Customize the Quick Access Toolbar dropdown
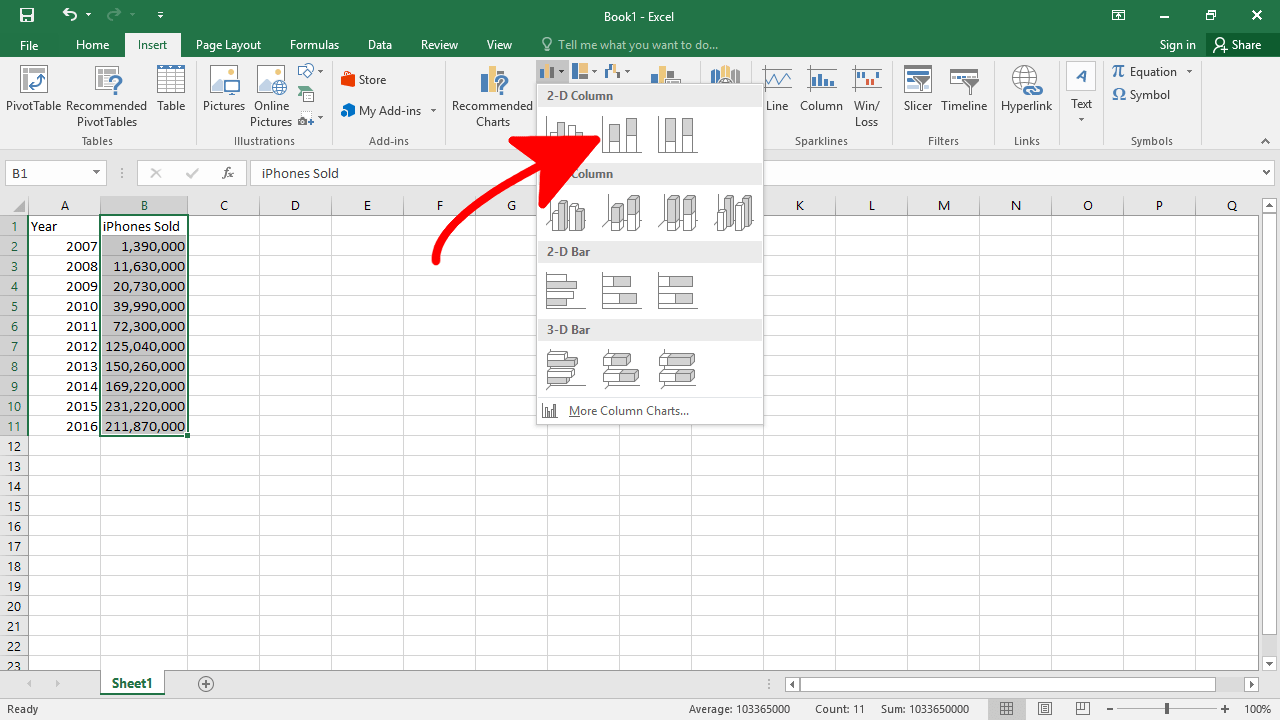 pos(161,15)
